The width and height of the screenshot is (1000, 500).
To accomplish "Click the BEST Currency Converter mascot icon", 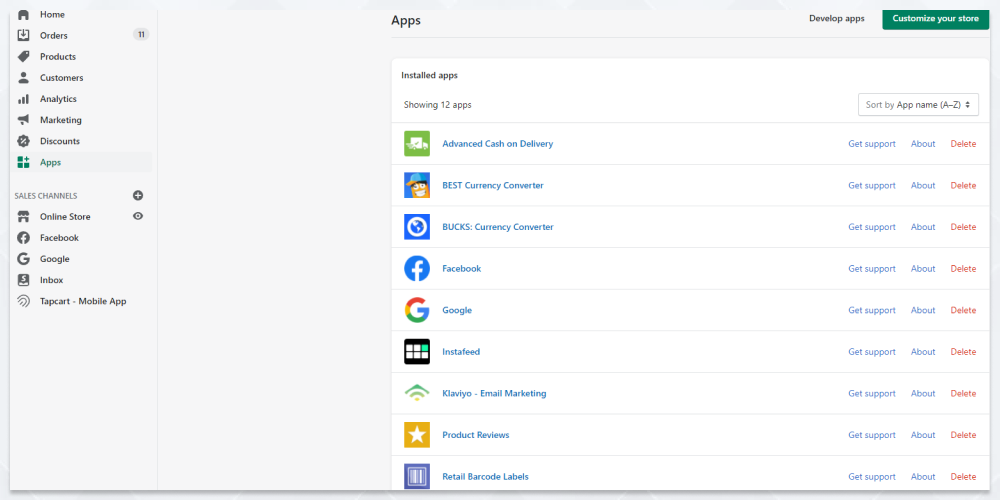I will 416,185.
